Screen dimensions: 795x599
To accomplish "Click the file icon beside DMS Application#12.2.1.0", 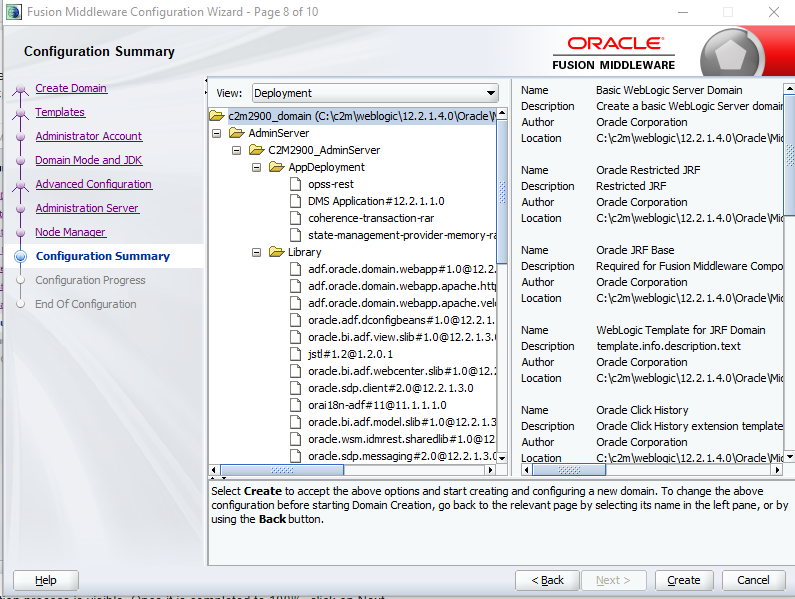I will (295, 201).
